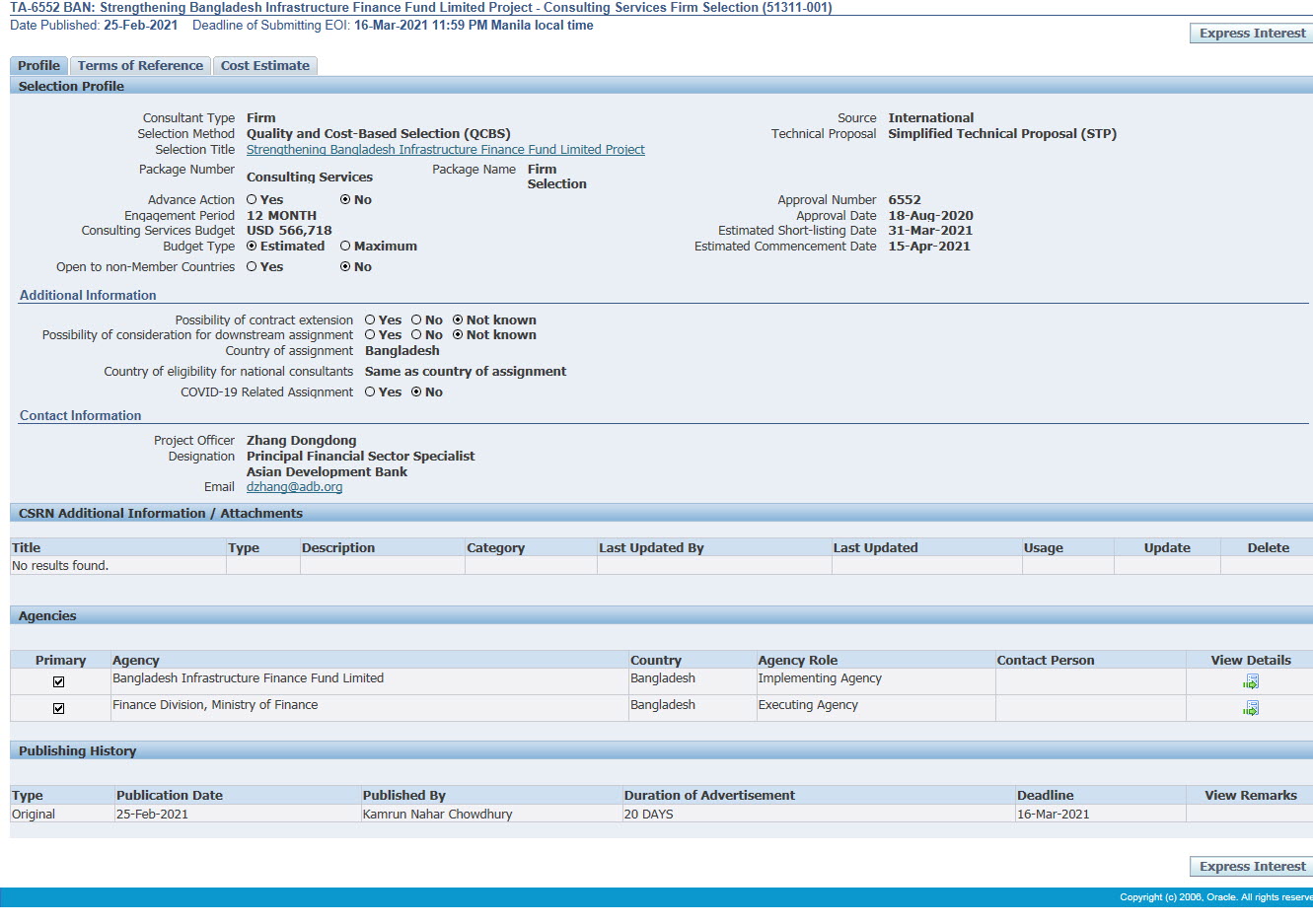1313x924 pixels.
Task: Switch to the Profile tab
Action: 38,65
